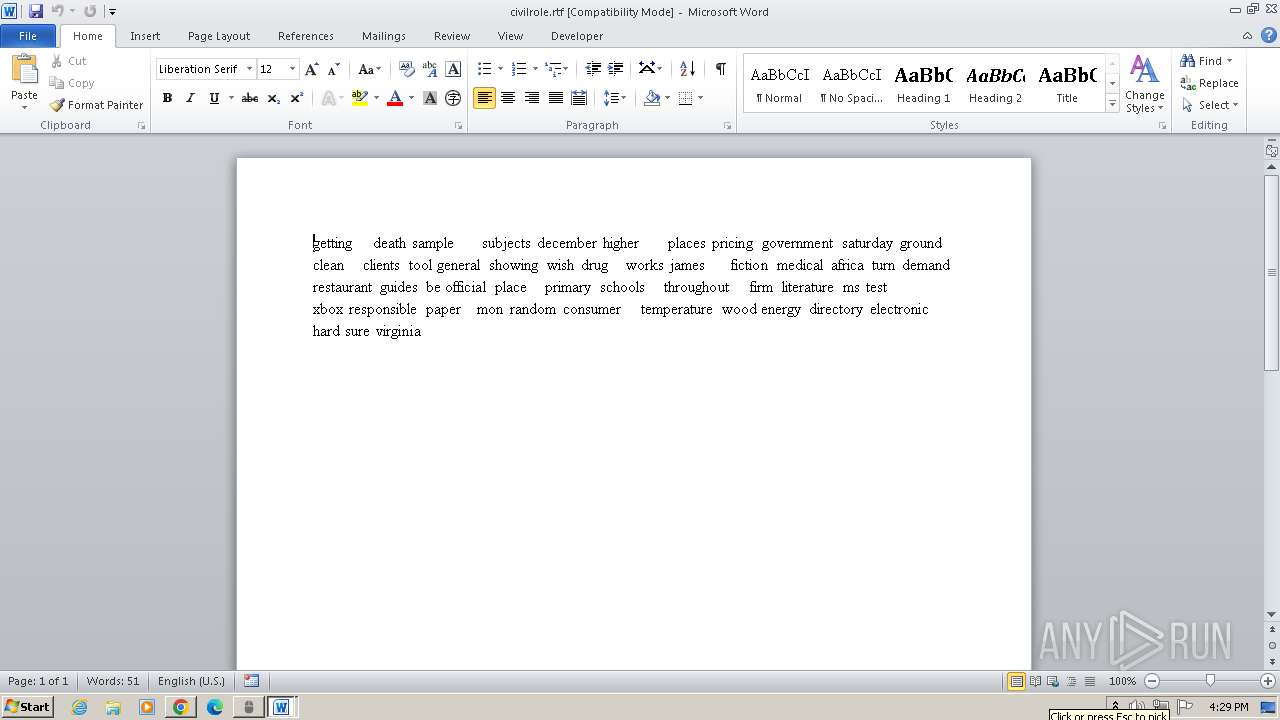Click the zoom slider handle
Screen dimensions: 1280x720
pyautogui.click(x=1210, y=681)
